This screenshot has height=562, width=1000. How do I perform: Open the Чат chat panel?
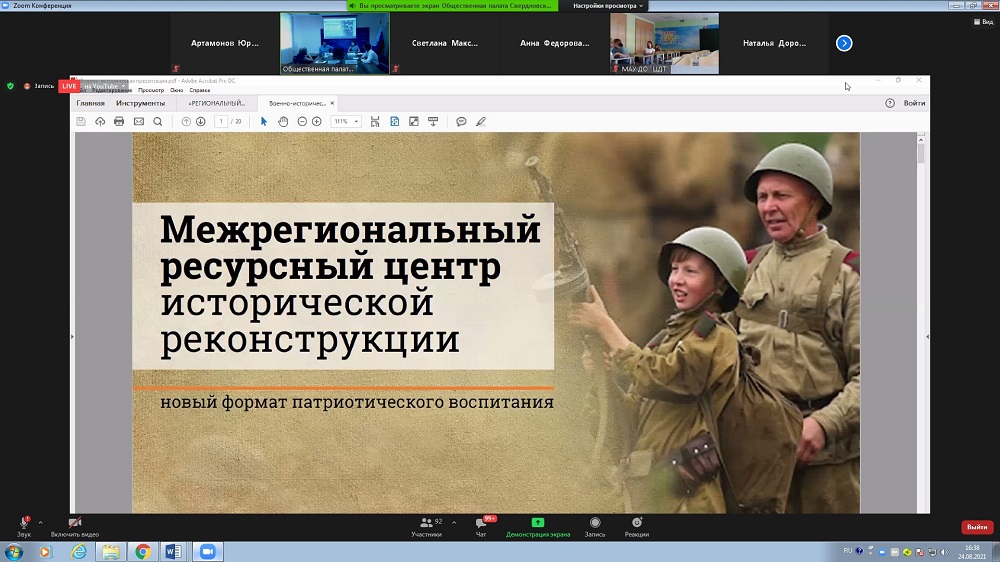pos(481,526)
